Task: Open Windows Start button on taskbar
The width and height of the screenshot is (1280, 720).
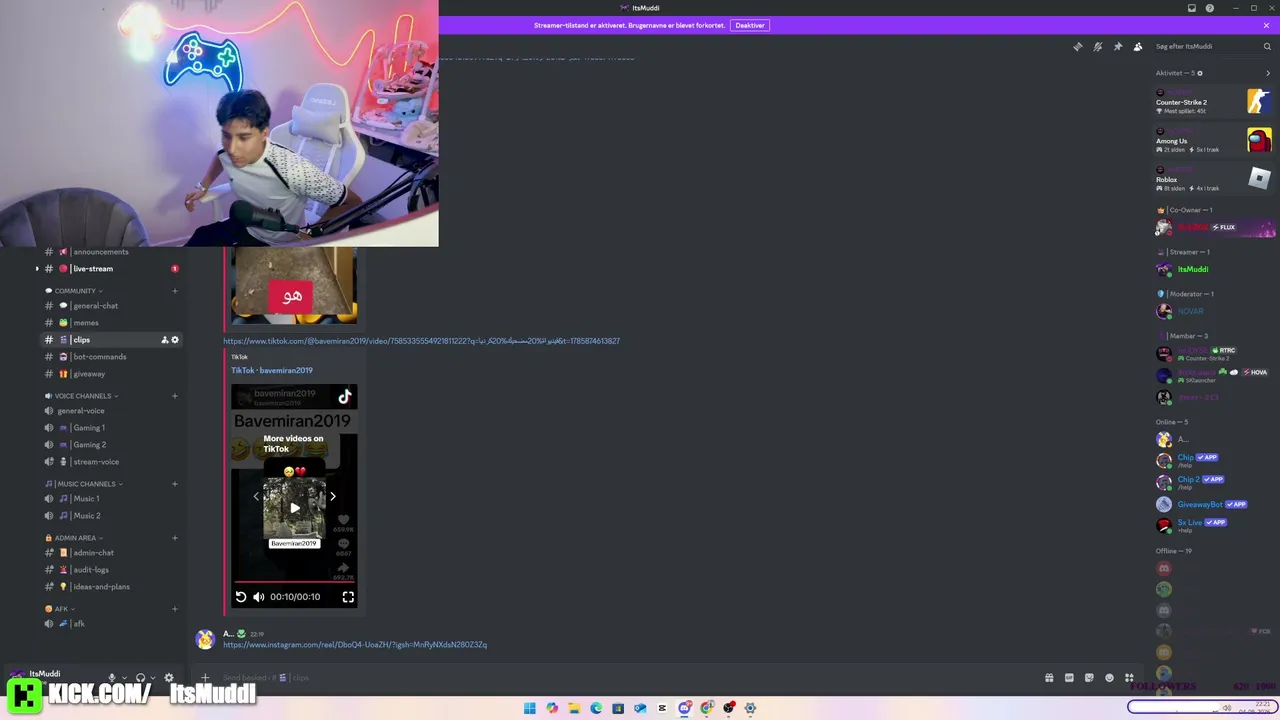Action: [x=530, y=708]
